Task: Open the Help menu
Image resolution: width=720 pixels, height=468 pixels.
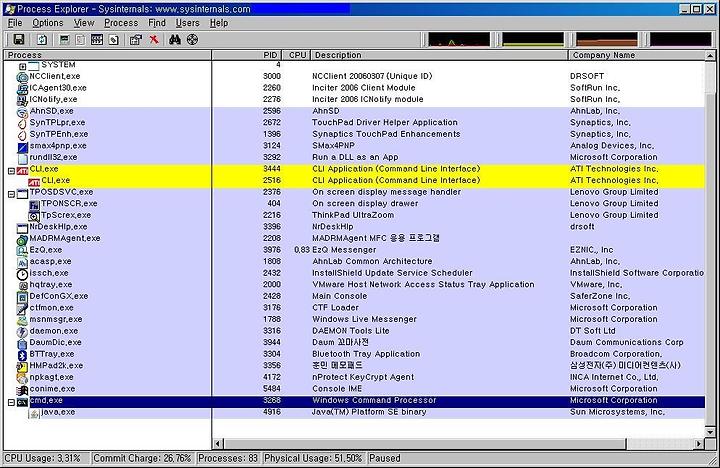Action: (x=219, y=23)
